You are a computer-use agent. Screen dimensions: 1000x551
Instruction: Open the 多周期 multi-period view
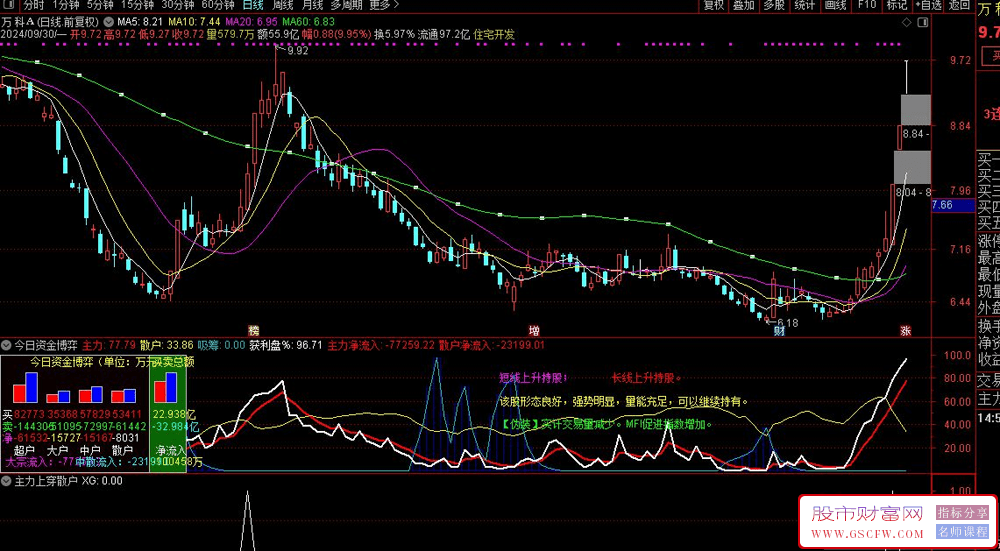pyautogui.click(x=346, y=5)
